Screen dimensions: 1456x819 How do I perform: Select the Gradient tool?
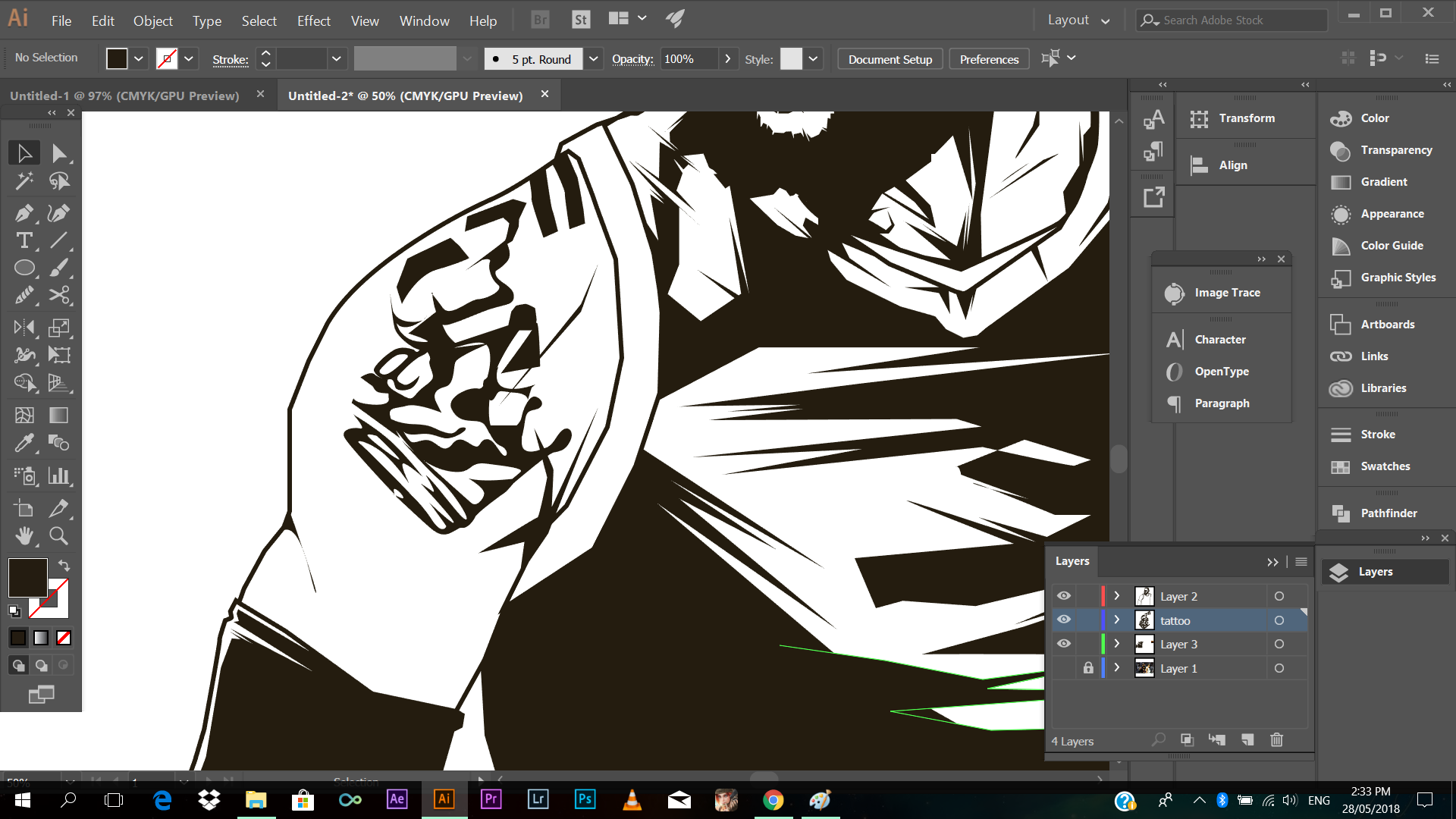click(x=59, y=415)
